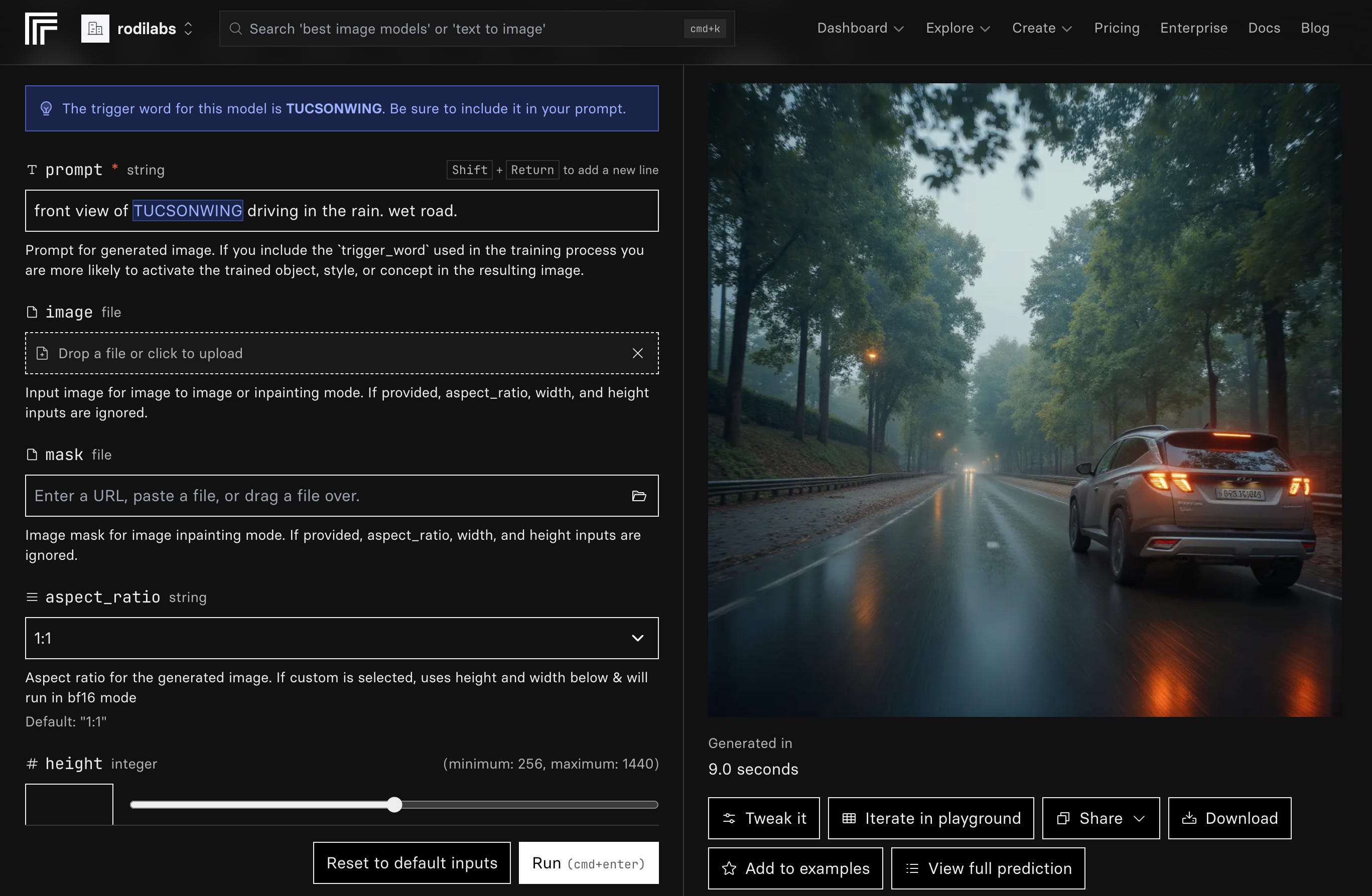Image resolution: width=1372 pixels, height=896 pixels.
Task: Open the Dashboard menu
Action: tap(860, 28)
